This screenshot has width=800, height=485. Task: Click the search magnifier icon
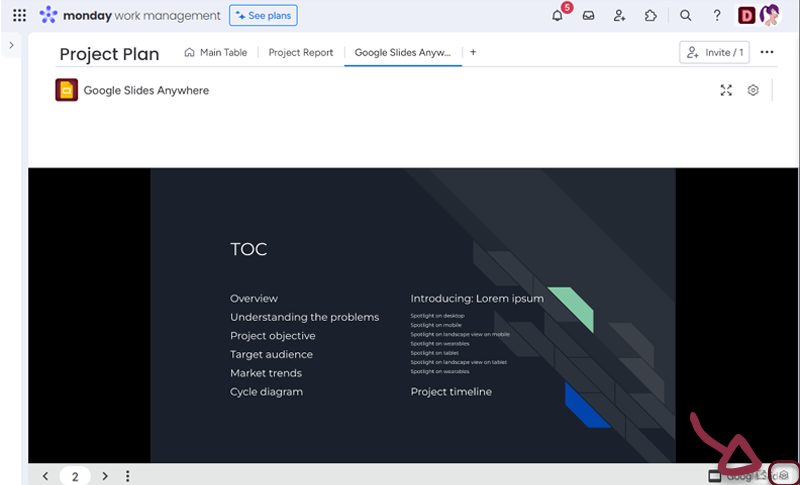685,16
